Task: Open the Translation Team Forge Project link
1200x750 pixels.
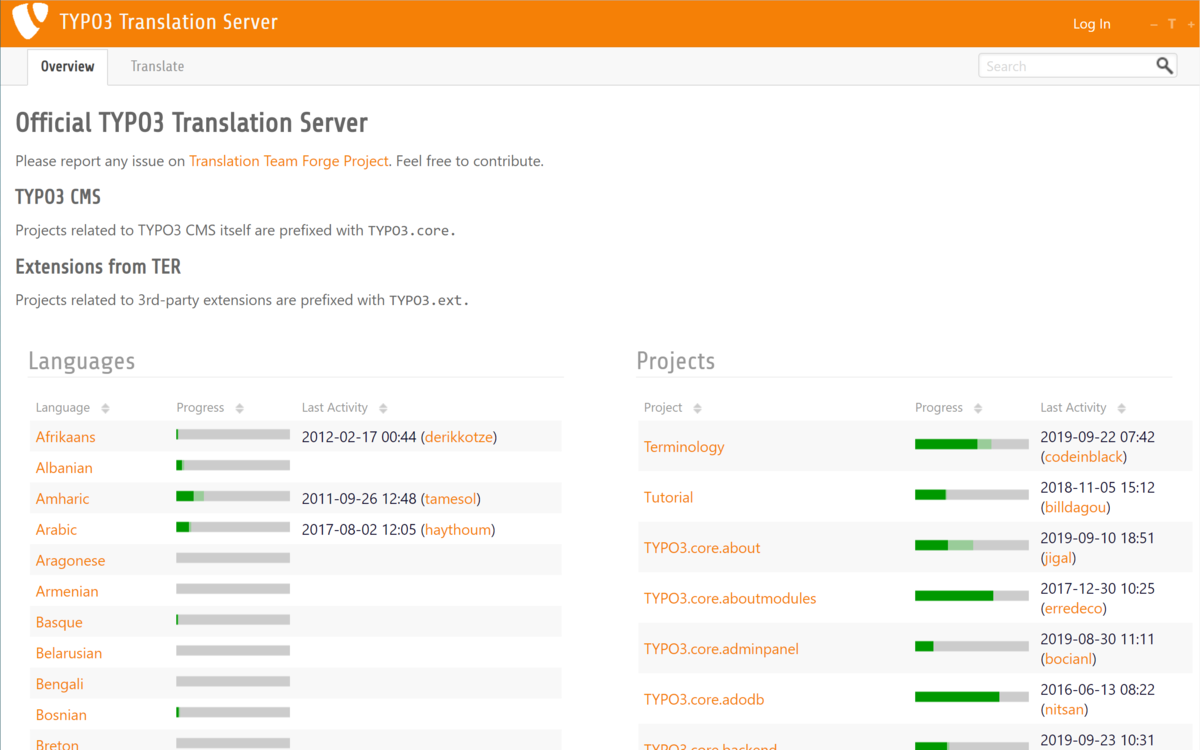Action: tap(288, 161)
